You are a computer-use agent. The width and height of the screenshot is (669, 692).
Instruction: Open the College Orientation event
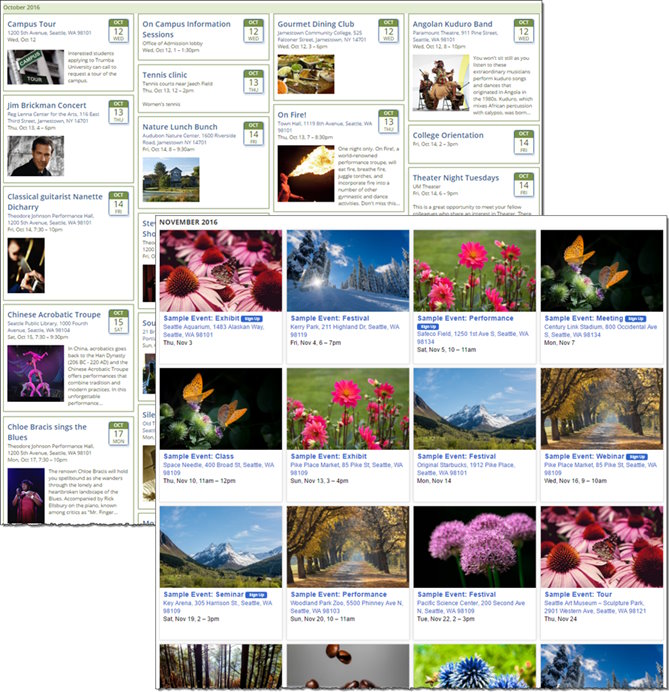pos(448,135)
